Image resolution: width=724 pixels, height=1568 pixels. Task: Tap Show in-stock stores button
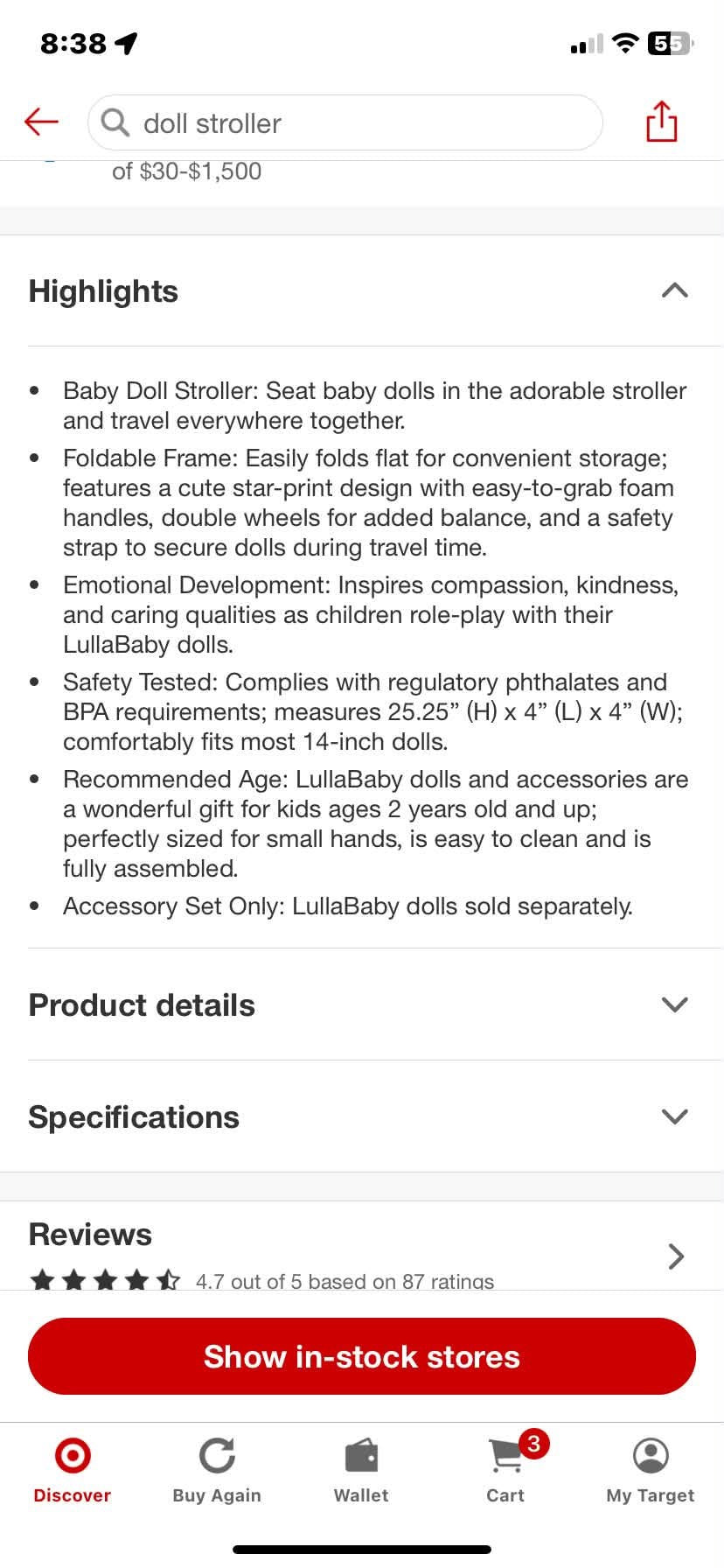(x=362, y=1356)
